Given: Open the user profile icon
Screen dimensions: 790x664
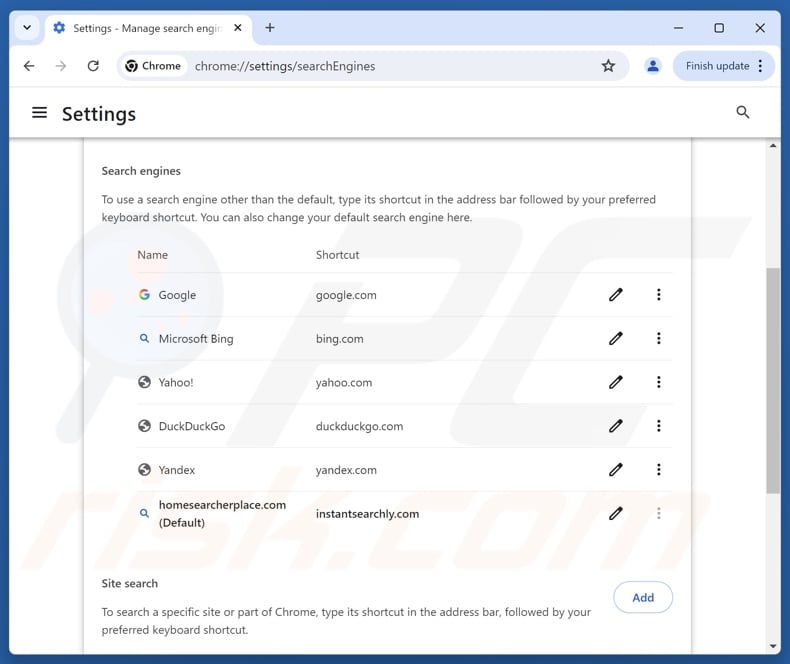Looking at the screenshot, I should point(653,66).
